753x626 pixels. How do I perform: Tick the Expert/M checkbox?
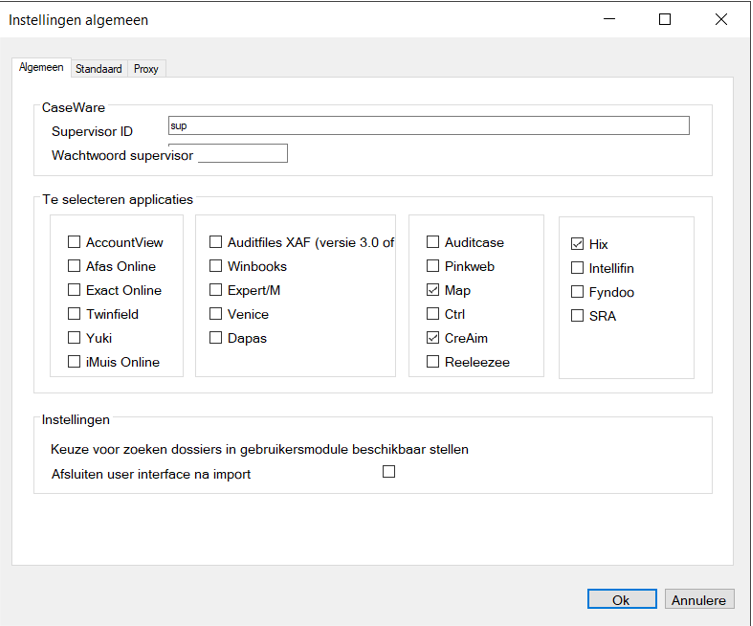(216, 289)
